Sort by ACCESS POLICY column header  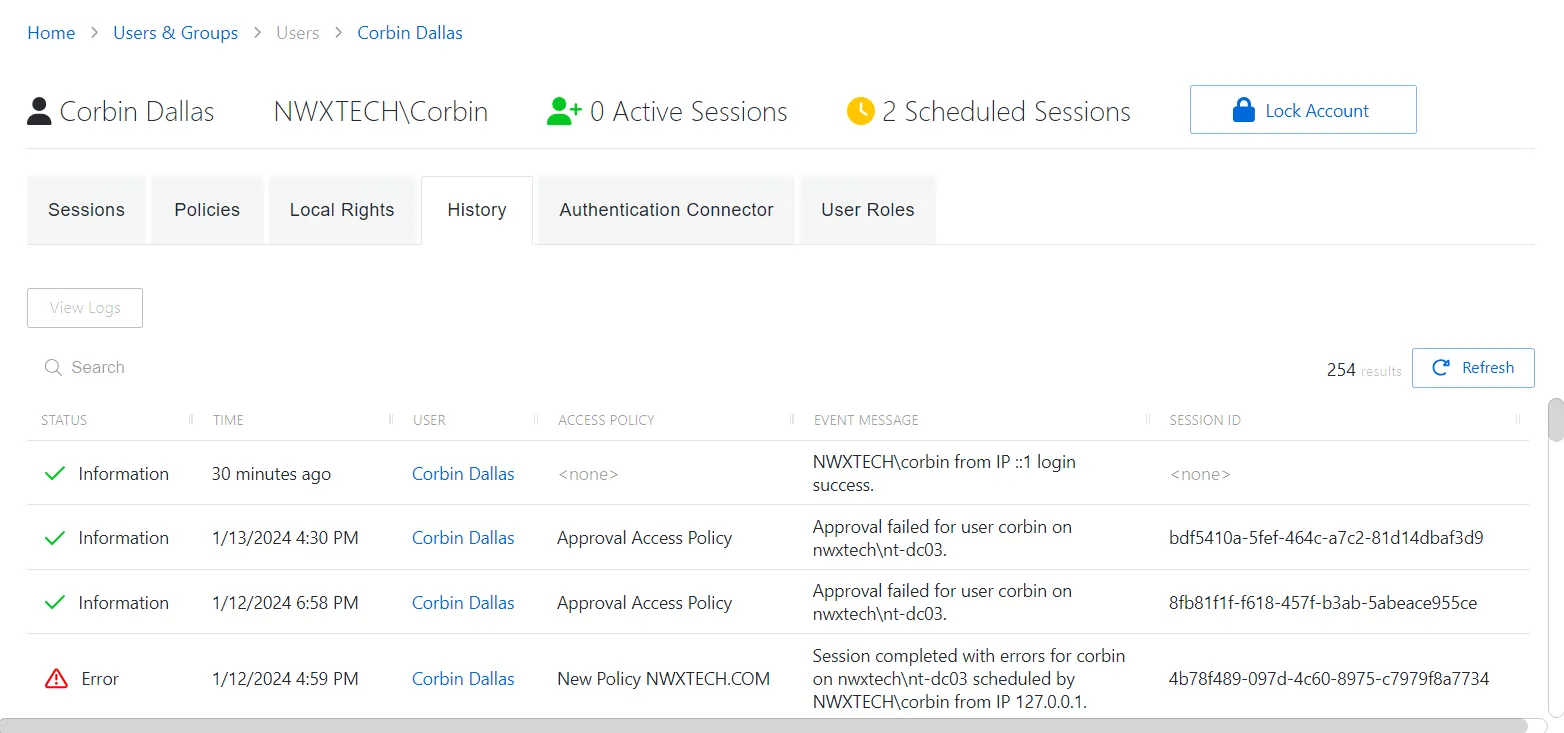pos(606,420)
